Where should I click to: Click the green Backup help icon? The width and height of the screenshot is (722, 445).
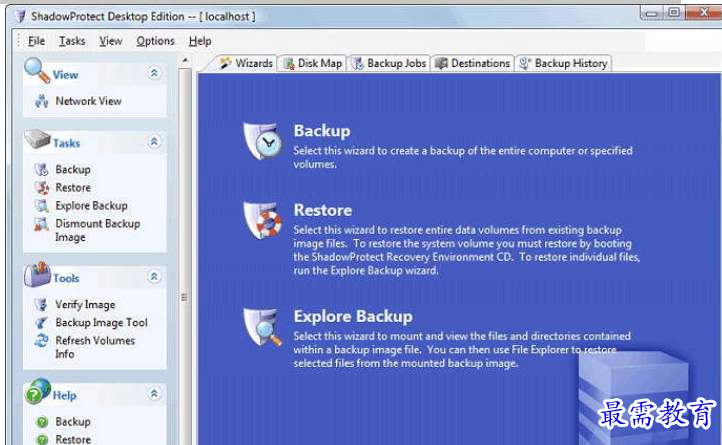[42, 422]
